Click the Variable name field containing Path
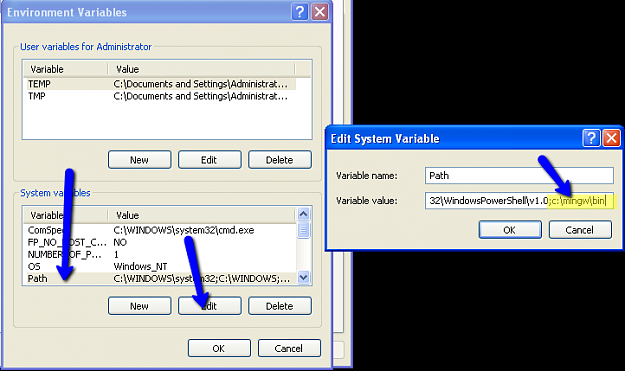Viewport: 625px width, 371px height. pyautogui.click(x=519, y=176)
